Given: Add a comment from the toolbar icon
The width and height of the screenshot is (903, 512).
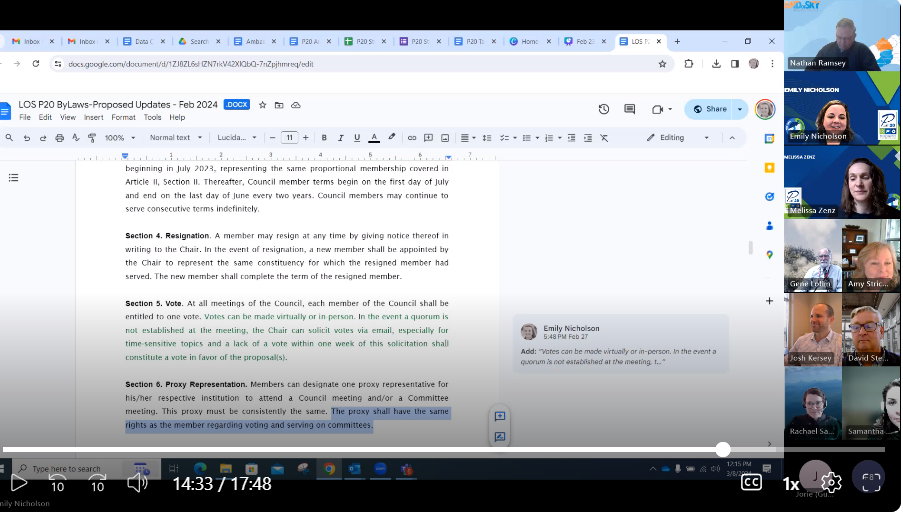Looking at the screenshot, I should pyautogui.click(x=428, y=138).
